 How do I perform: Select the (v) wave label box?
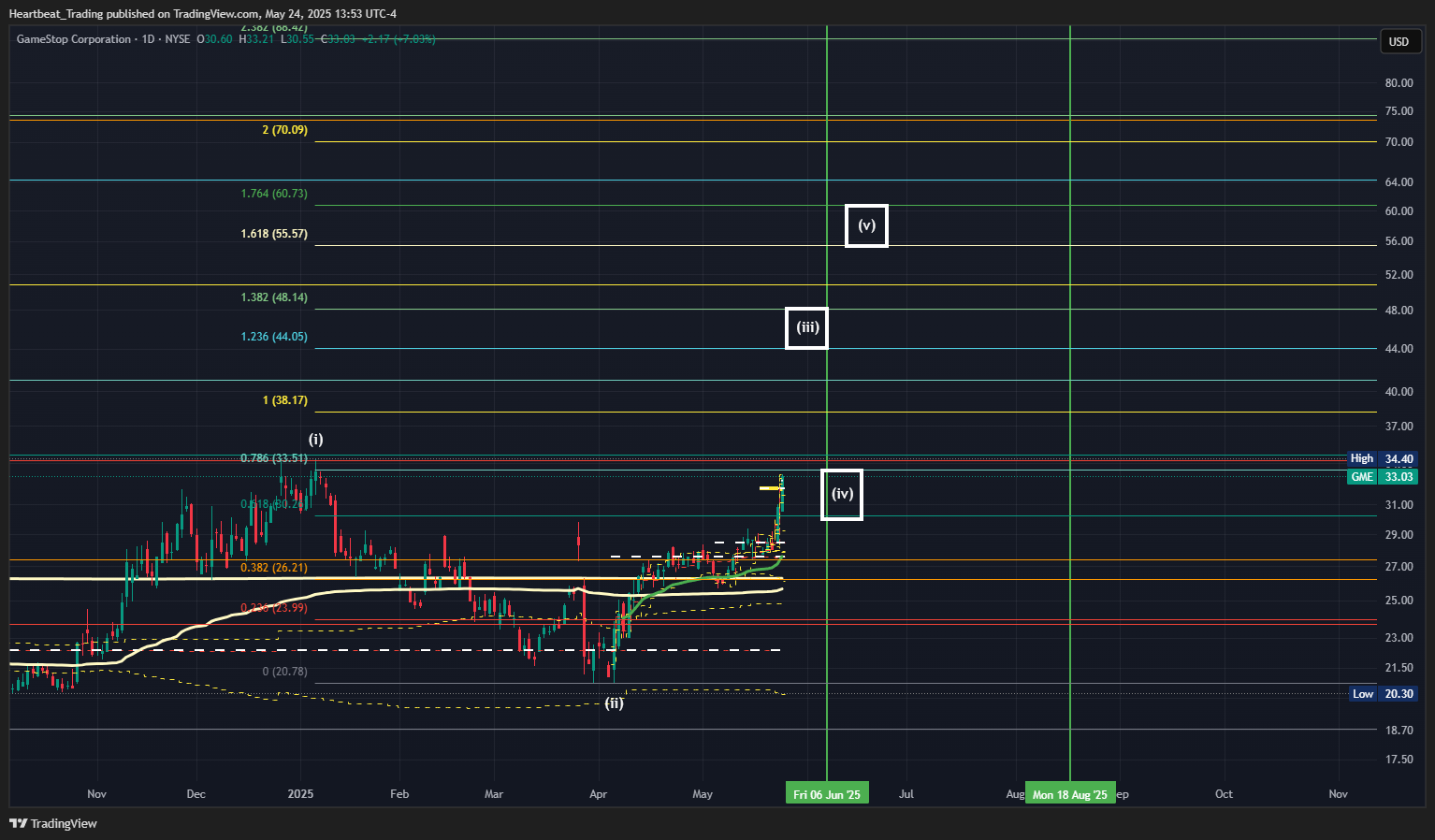[866, 225]
